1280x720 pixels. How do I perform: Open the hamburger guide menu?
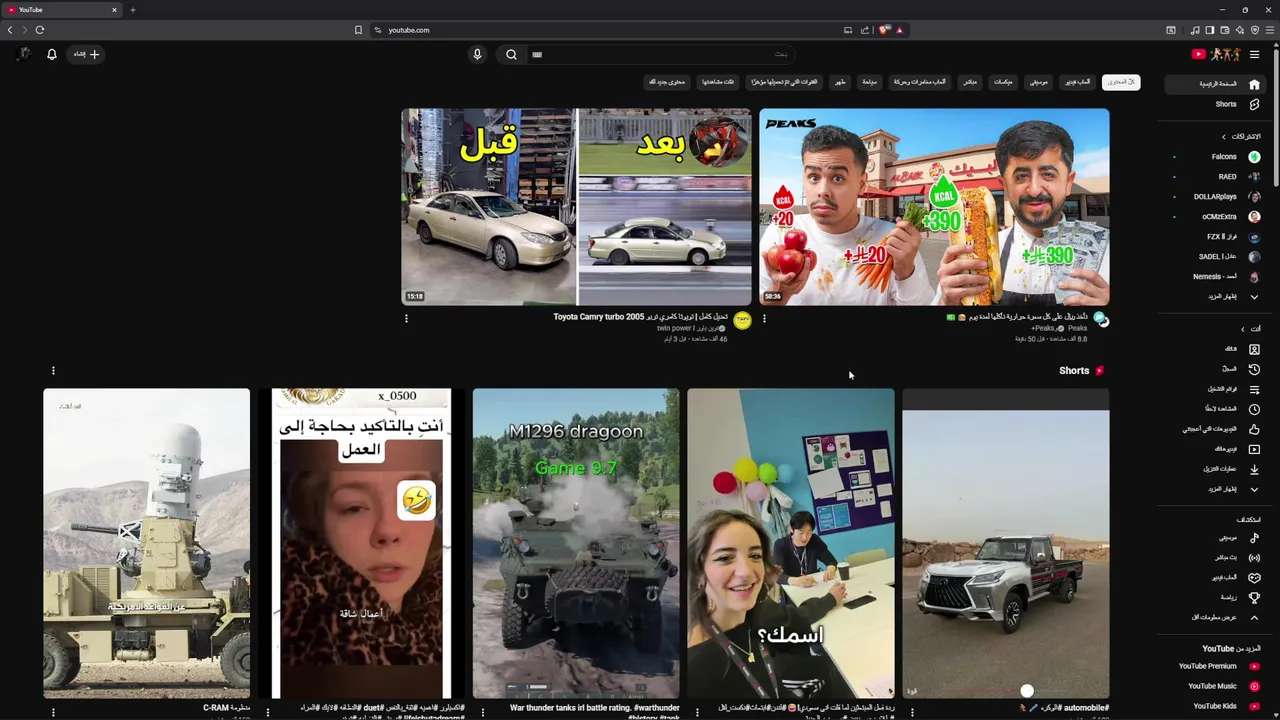[x=1254, y=54]
